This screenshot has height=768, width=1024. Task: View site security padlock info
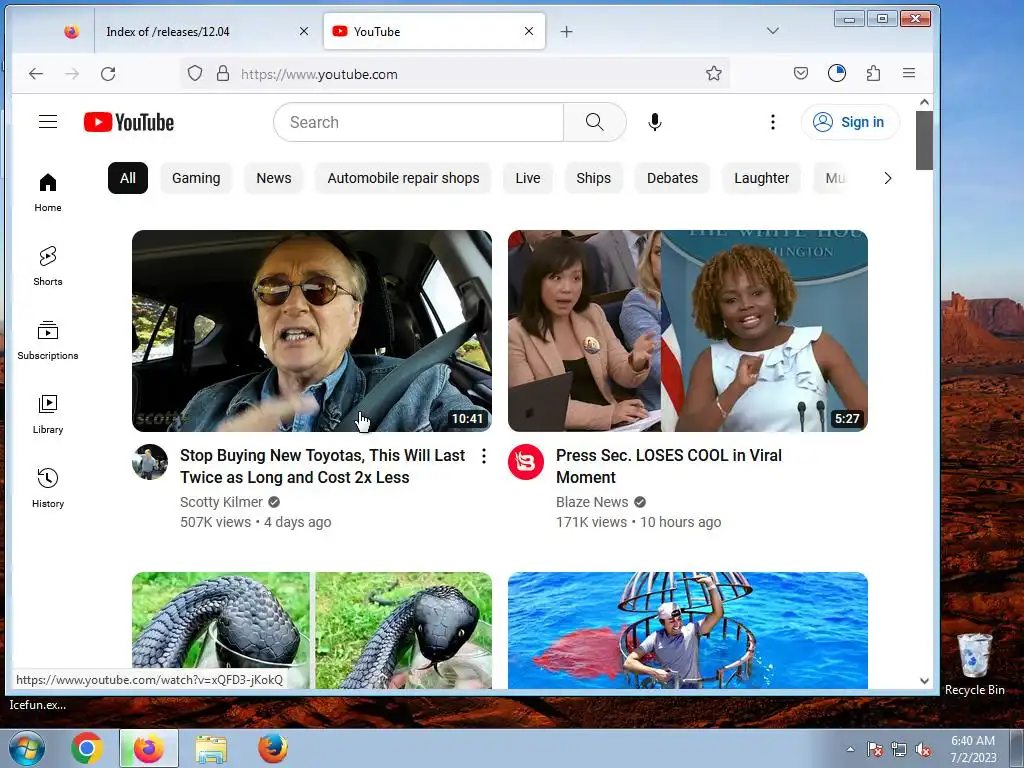[x=223, y=74]
